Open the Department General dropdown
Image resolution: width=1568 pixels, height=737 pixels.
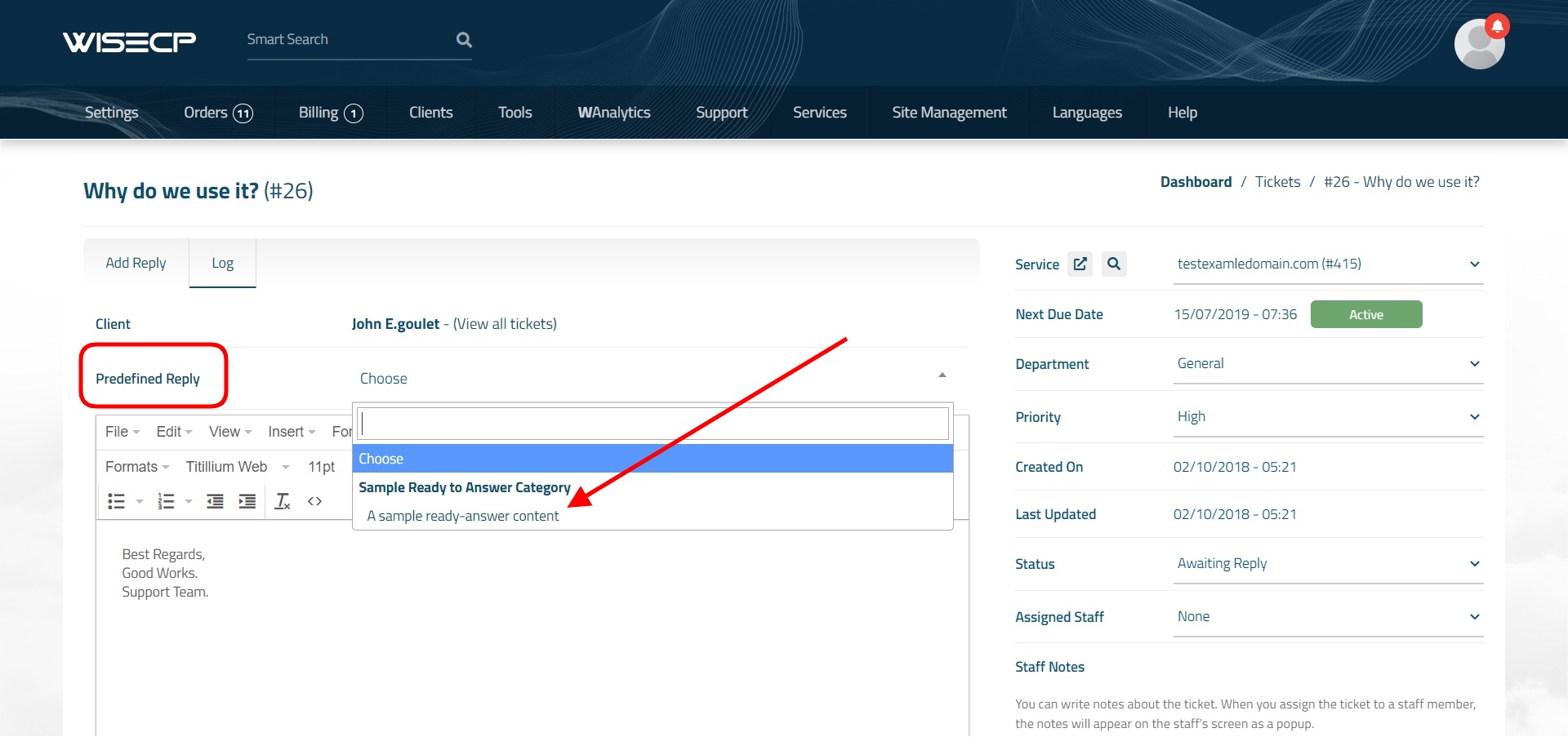1328,364
